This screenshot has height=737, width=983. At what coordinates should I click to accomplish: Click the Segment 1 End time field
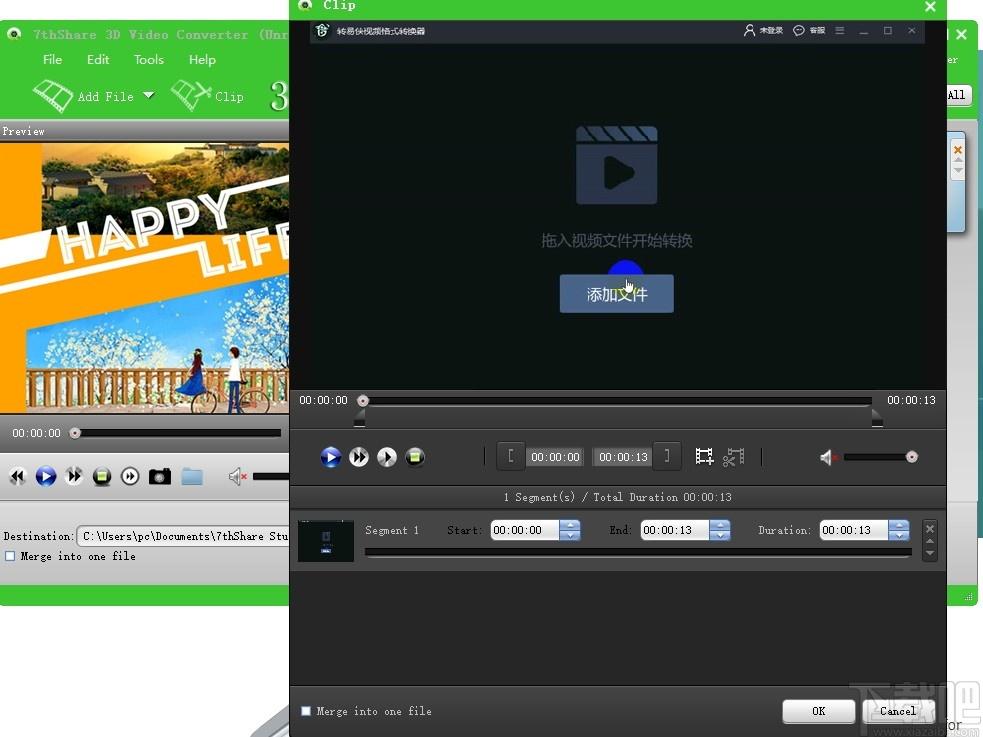675,530
